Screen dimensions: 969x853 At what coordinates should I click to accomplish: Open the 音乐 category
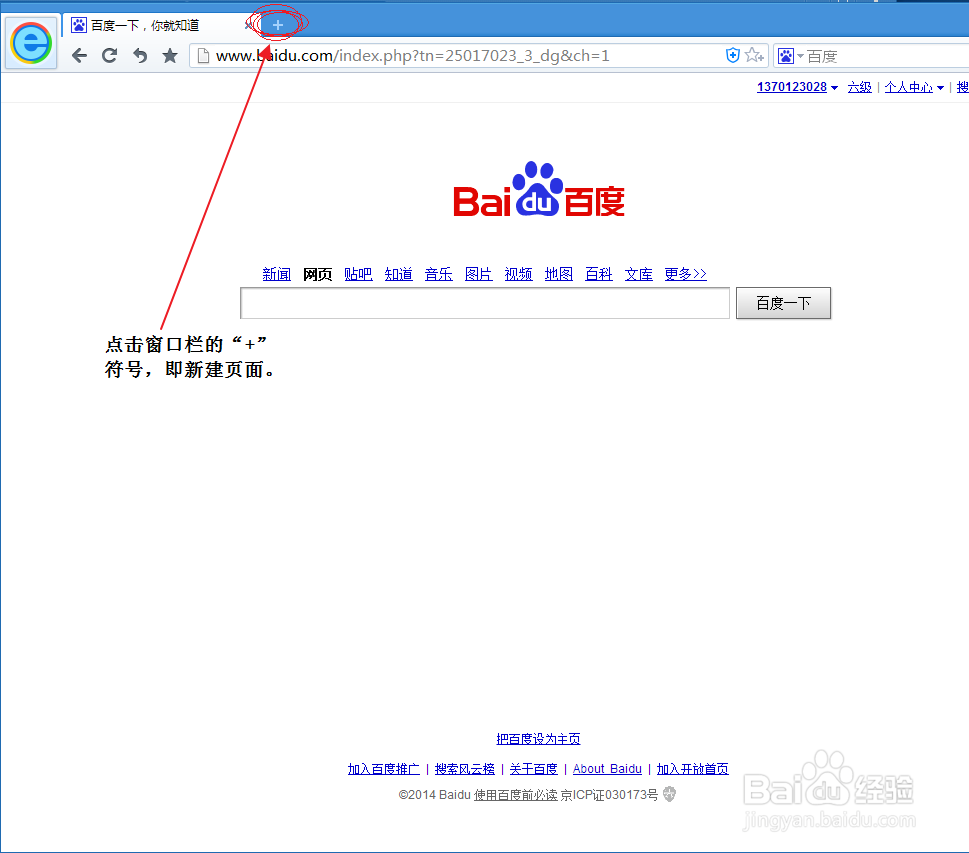coord(439,274)
